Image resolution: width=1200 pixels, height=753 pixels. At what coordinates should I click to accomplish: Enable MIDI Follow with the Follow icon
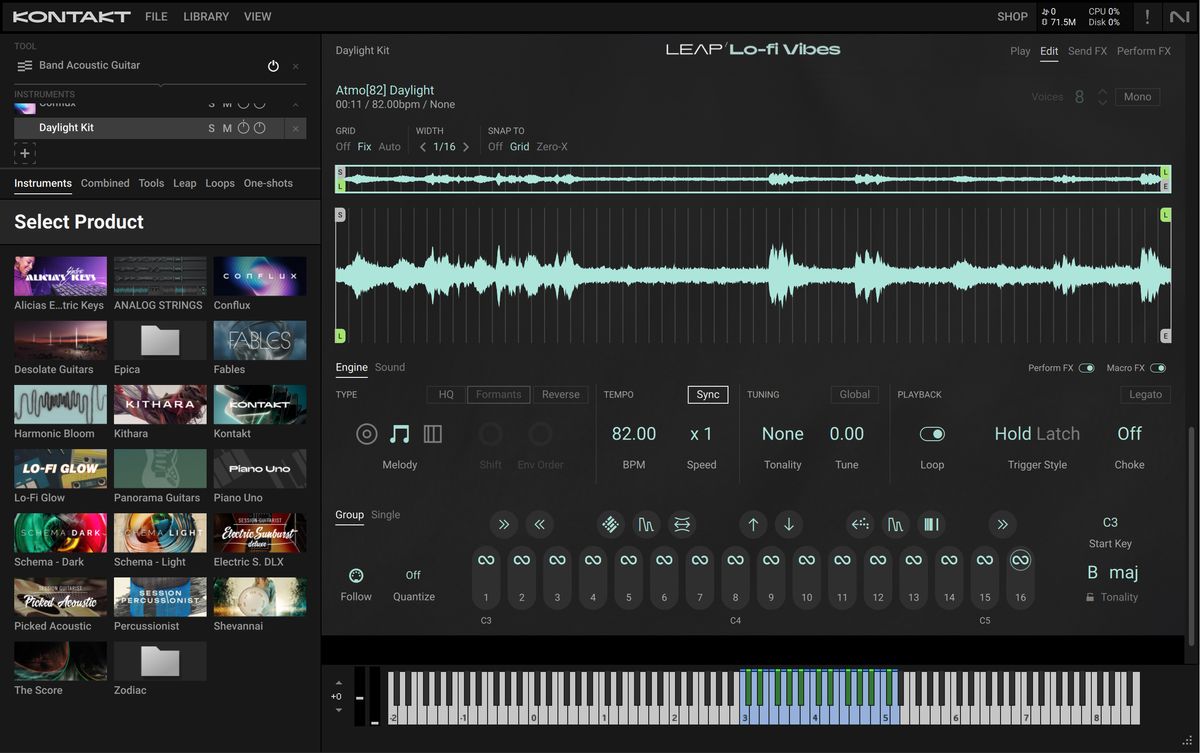356,575
